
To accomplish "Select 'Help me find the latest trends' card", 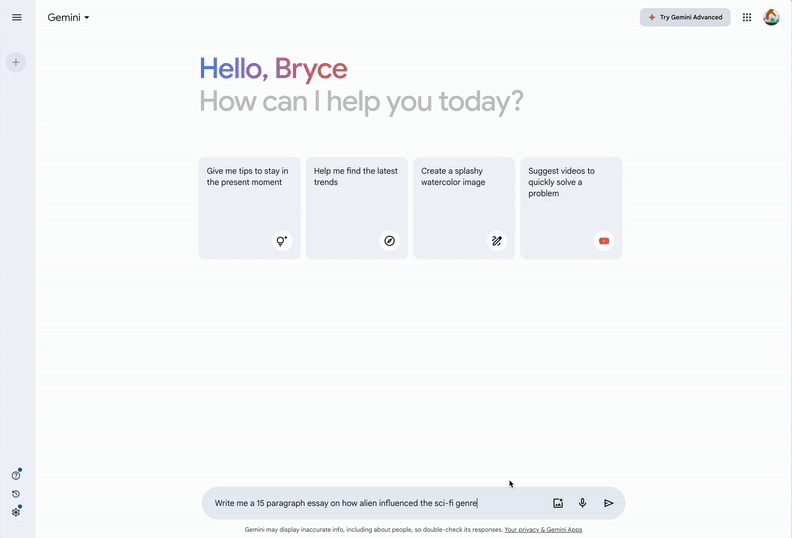I will 356,207.
